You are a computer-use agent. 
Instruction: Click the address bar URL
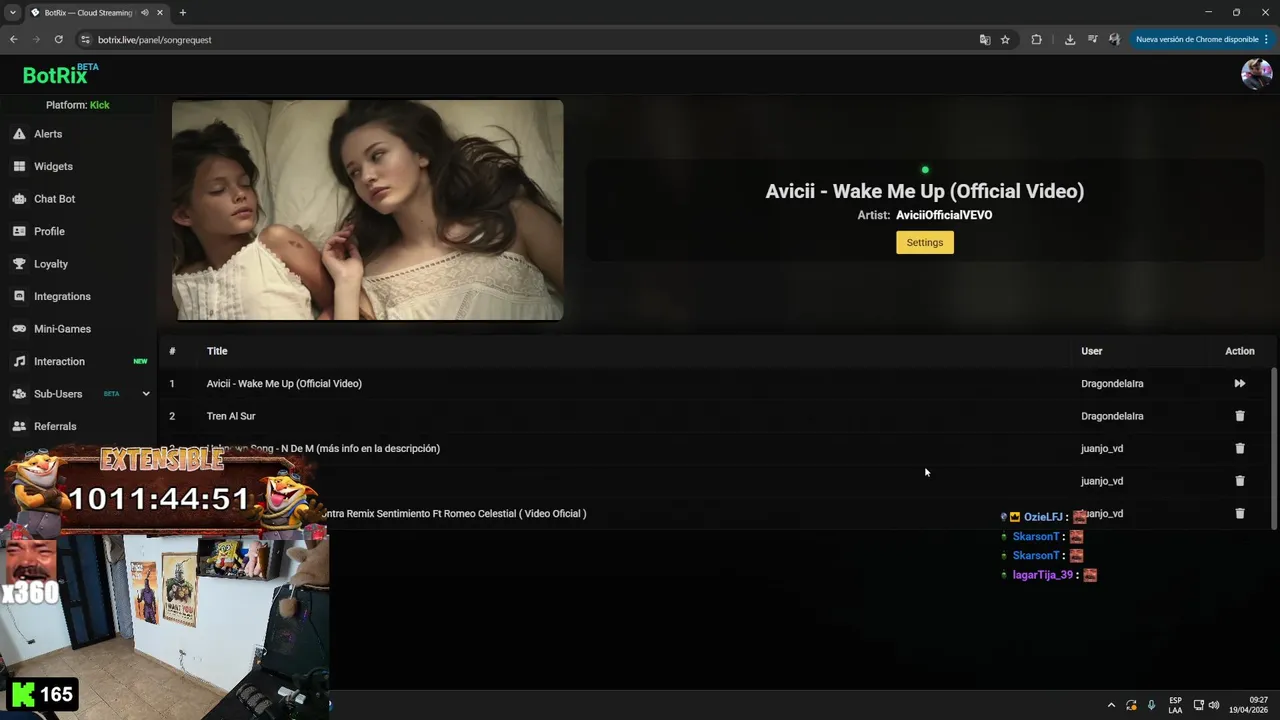tap(155, 40)
